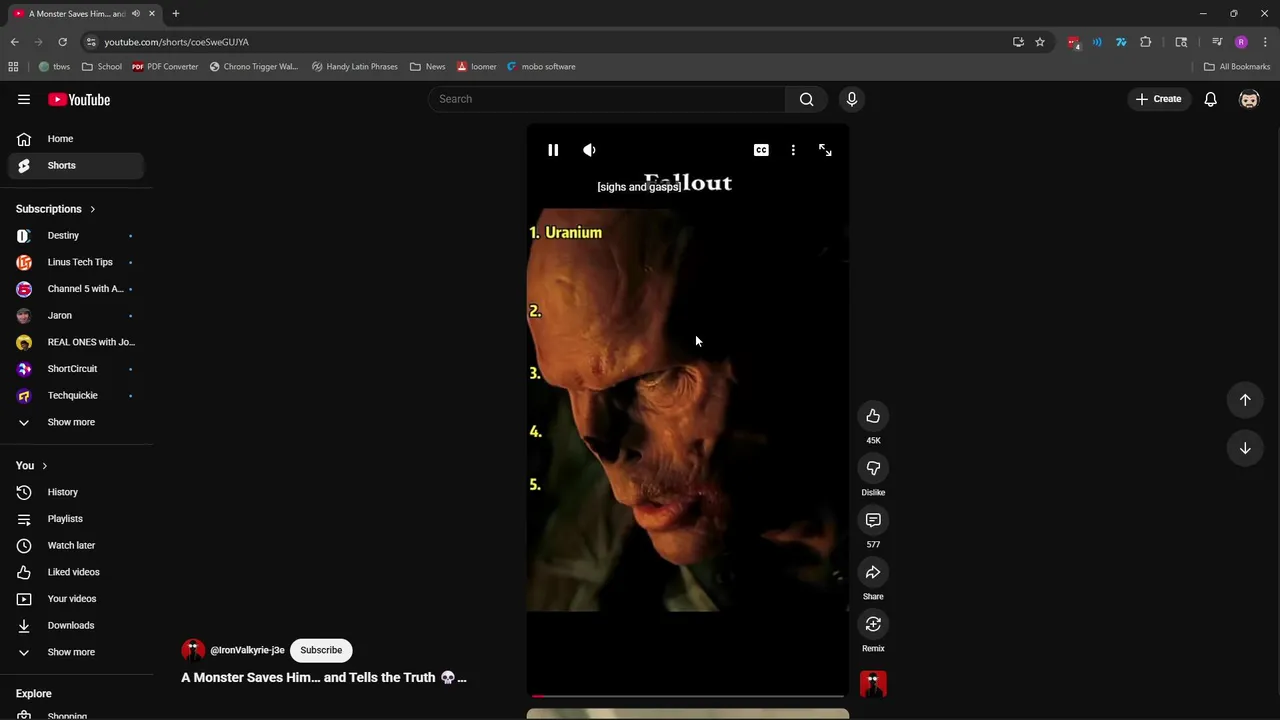Viewport: 1280px width, 720px height.
Task: Open the 7TV extension icon
Action: point(1121,42)
